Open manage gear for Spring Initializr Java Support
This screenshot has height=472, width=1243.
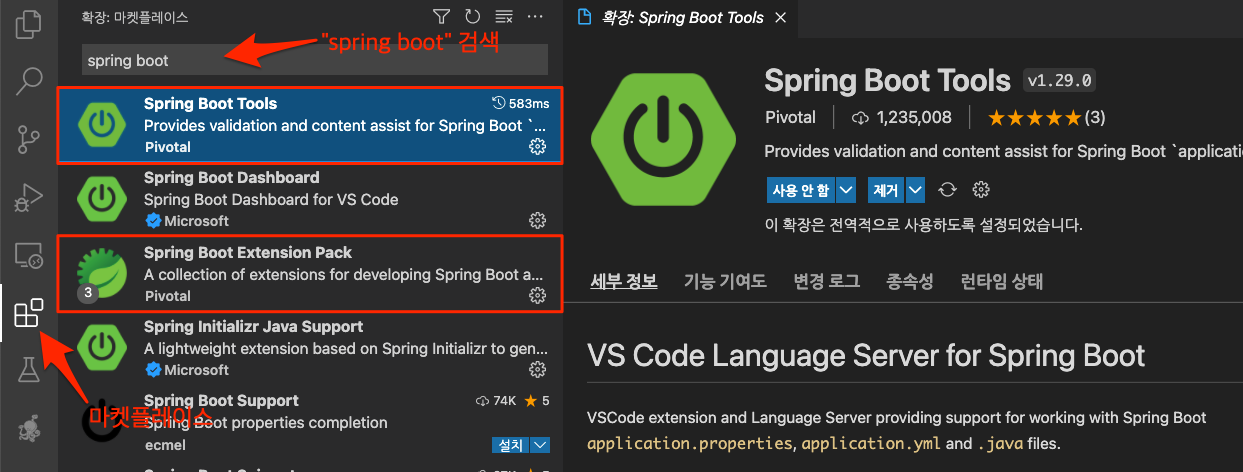(537, 370)
